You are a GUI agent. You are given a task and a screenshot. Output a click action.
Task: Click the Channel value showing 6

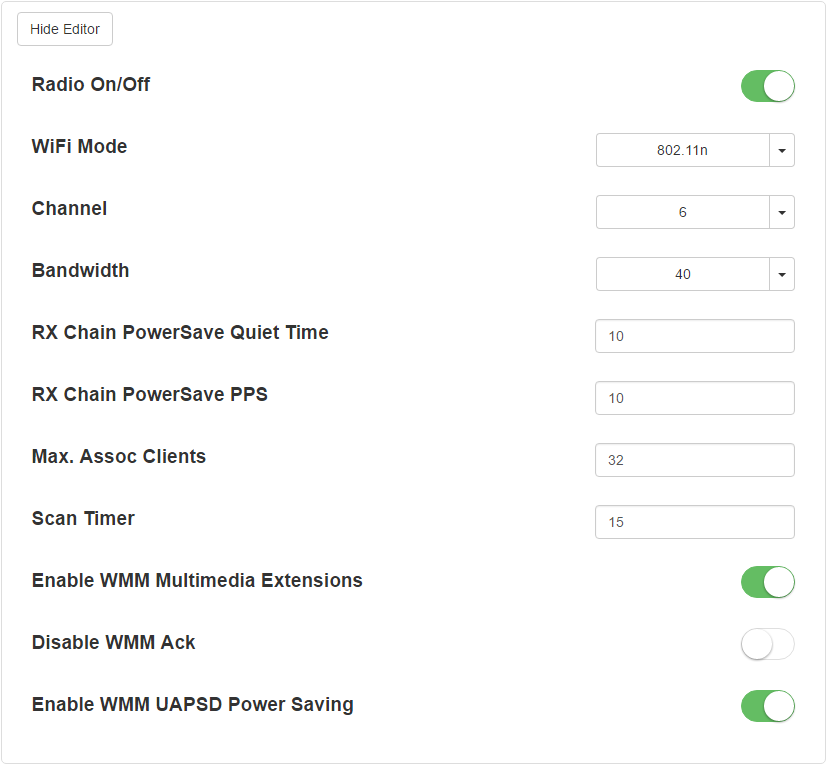682,212
